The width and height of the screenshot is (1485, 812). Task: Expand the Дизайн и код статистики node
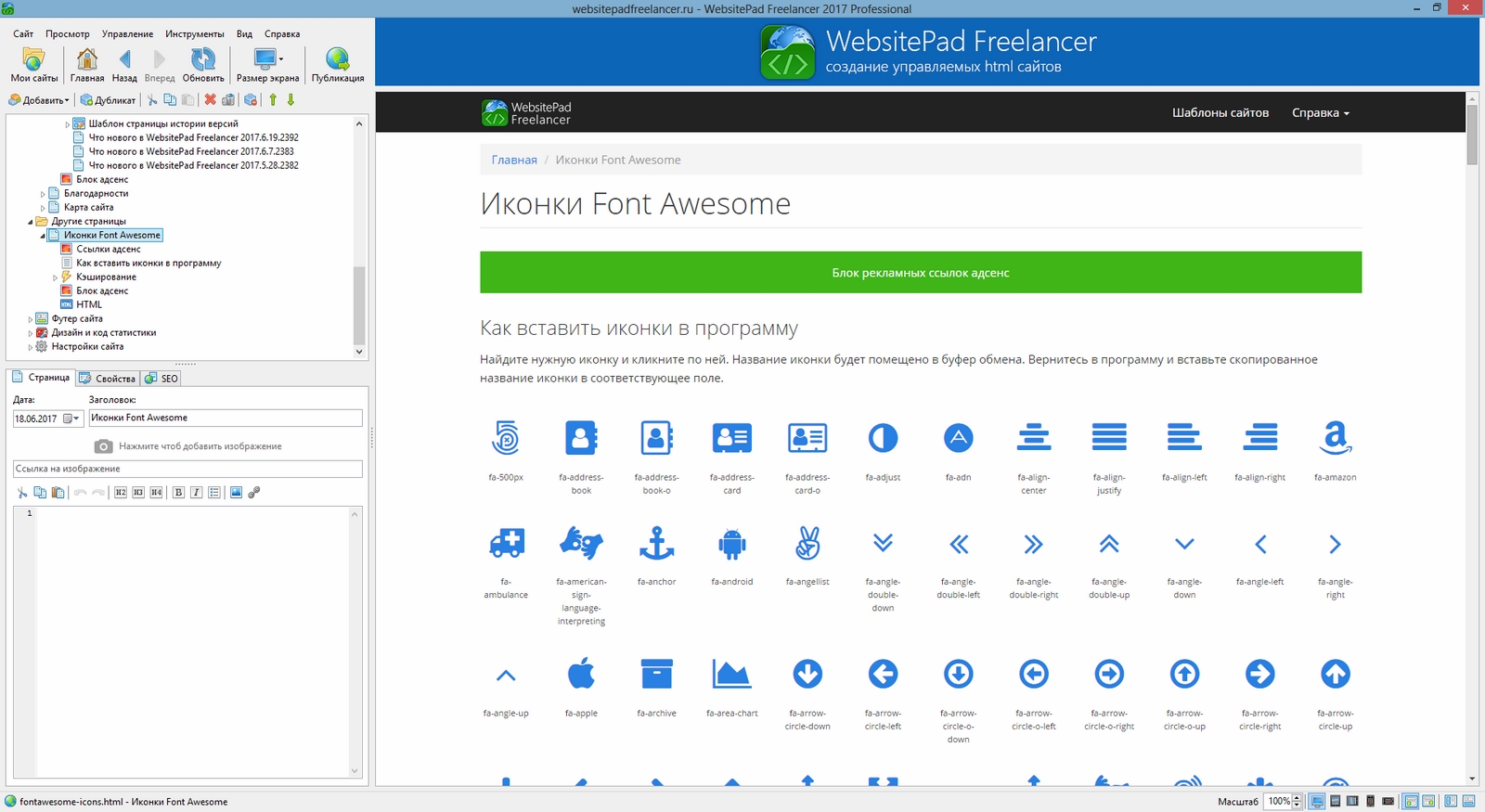(x=31, y=333)
